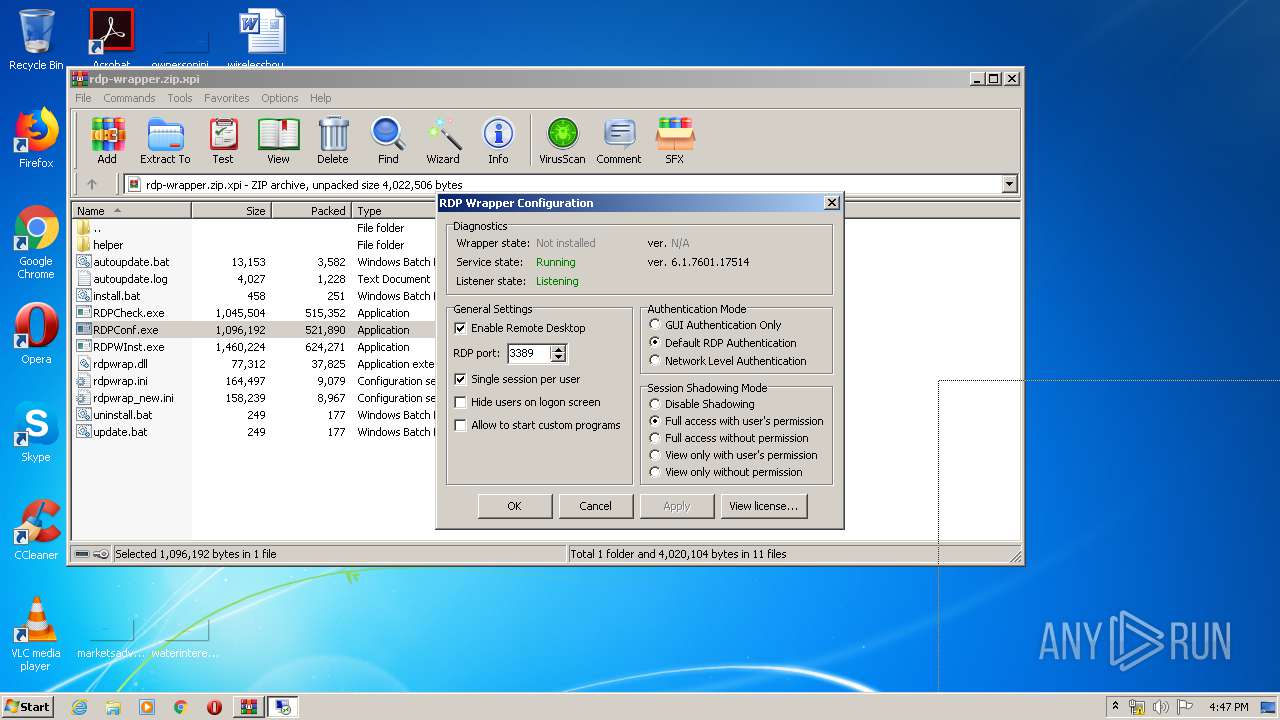Image resolution: width=1280 pixels, height=720 pixels.
Task: Open the Favorites menu
Action: click(x=227, y=98)
